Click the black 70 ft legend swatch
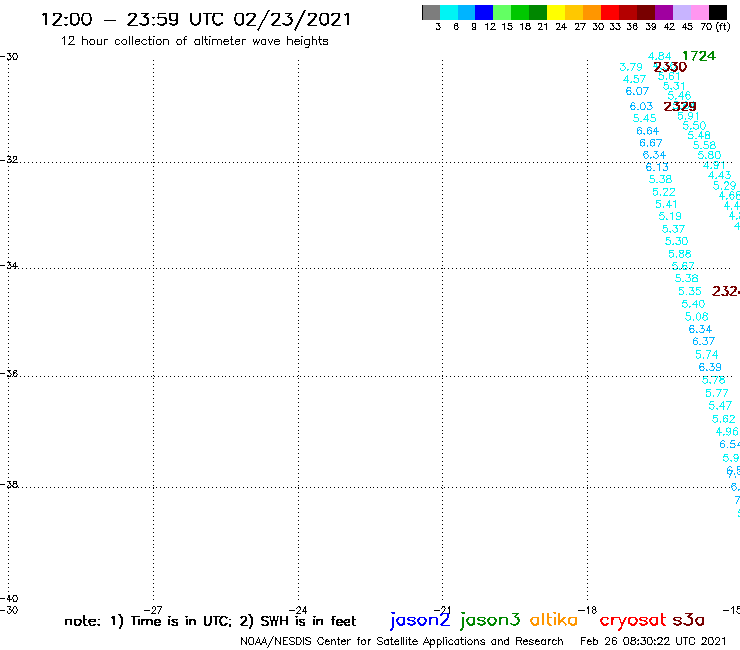The height and width of the screenshot is (650, 740). 718,12
